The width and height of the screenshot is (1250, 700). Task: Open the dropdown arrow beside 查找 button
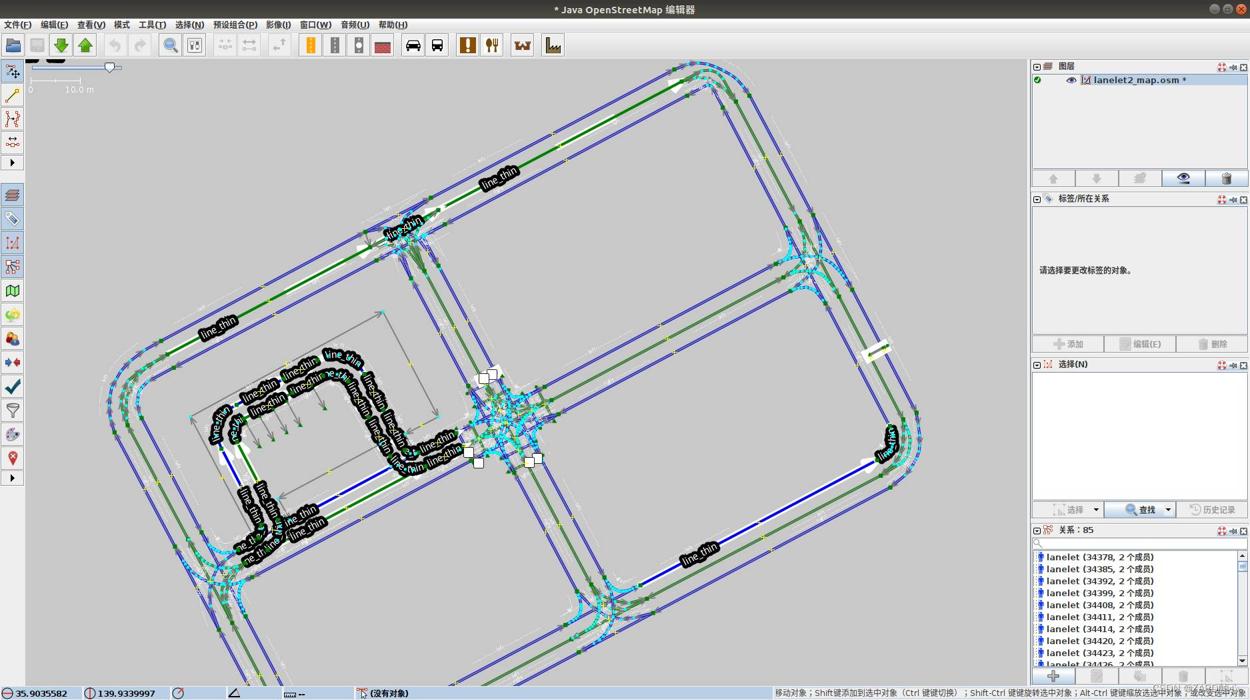tap(1167, 510)
